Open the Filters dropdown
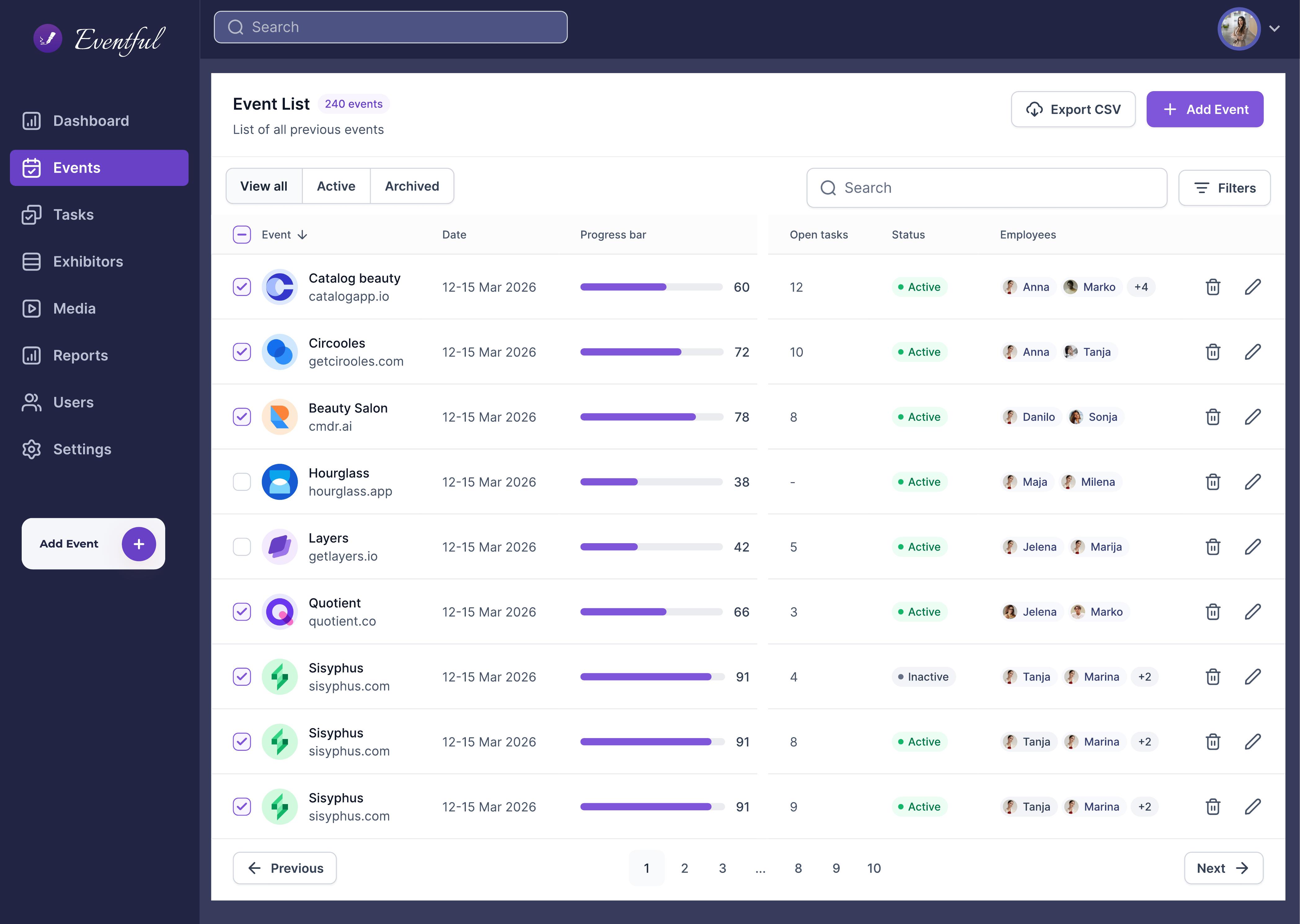The image size is (1300, 924). [1224, 188]
